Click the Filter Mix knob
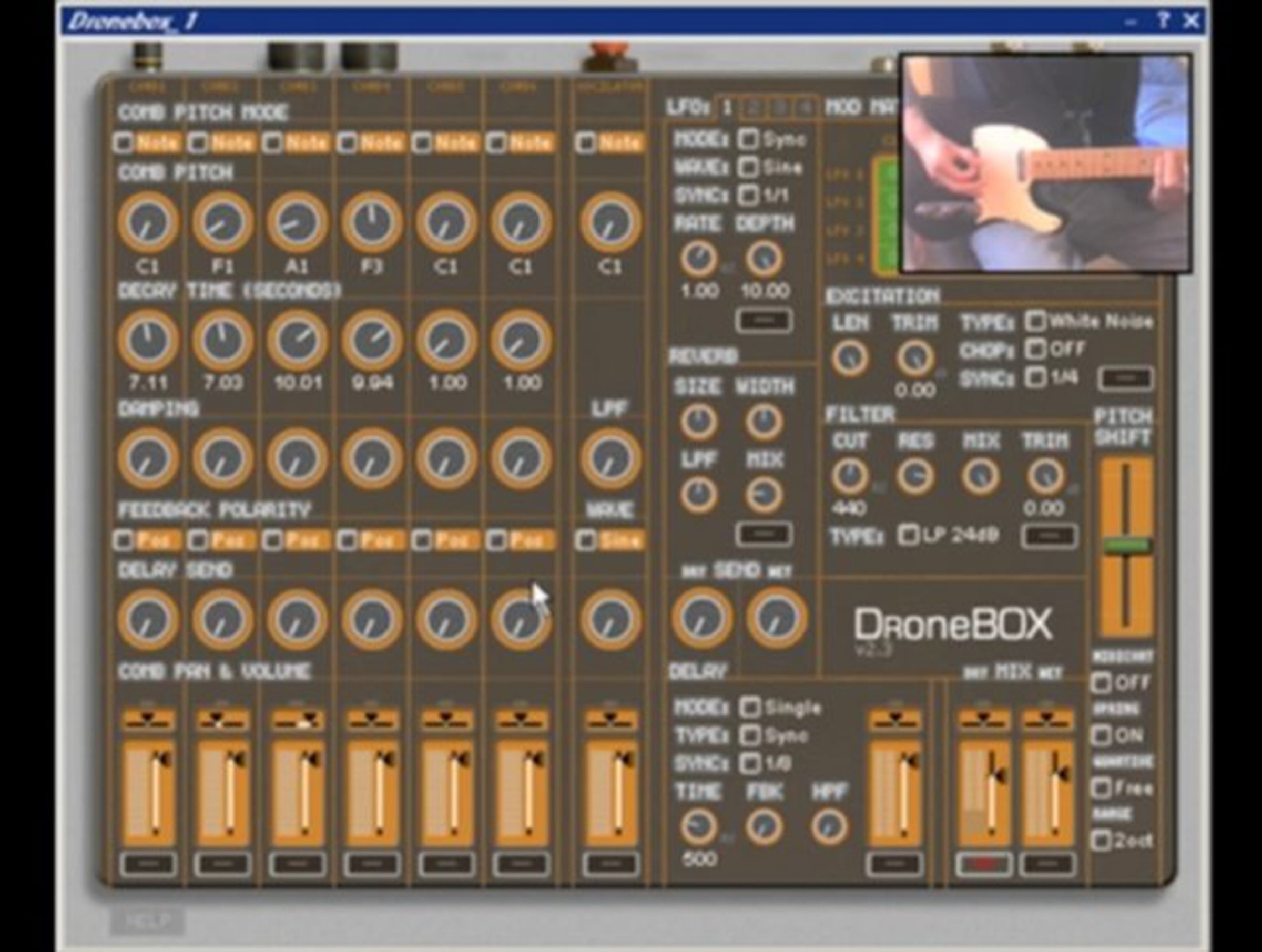1262x952 pixels. point(981,476)
